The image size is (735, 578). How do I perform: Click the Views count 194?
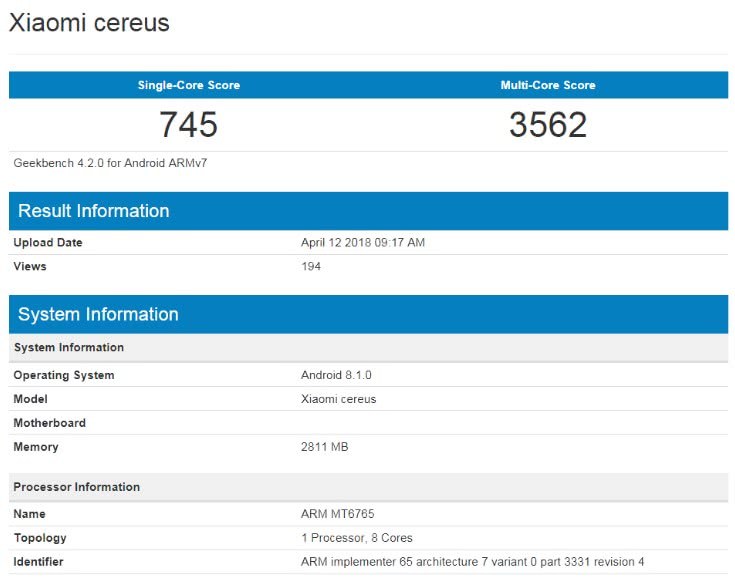click(311, 267)
